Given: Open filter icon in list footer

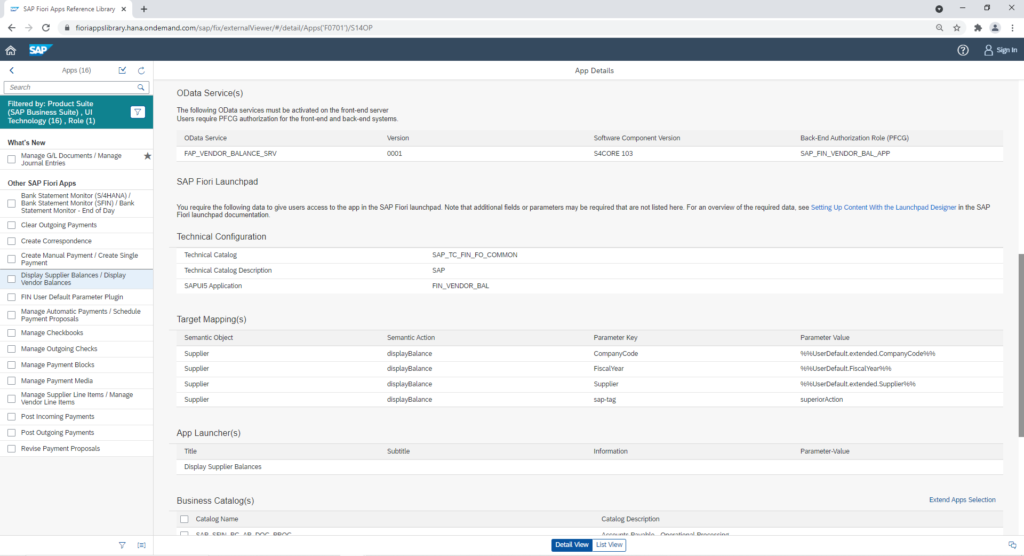Looking at the screenshot, I should tap(122, 545).
